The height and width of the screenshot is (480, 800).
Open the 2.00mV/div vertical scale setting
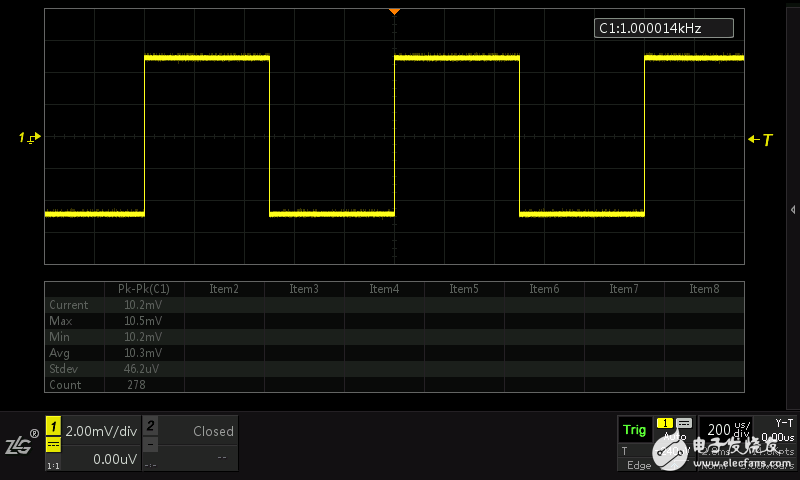[99, 431]
